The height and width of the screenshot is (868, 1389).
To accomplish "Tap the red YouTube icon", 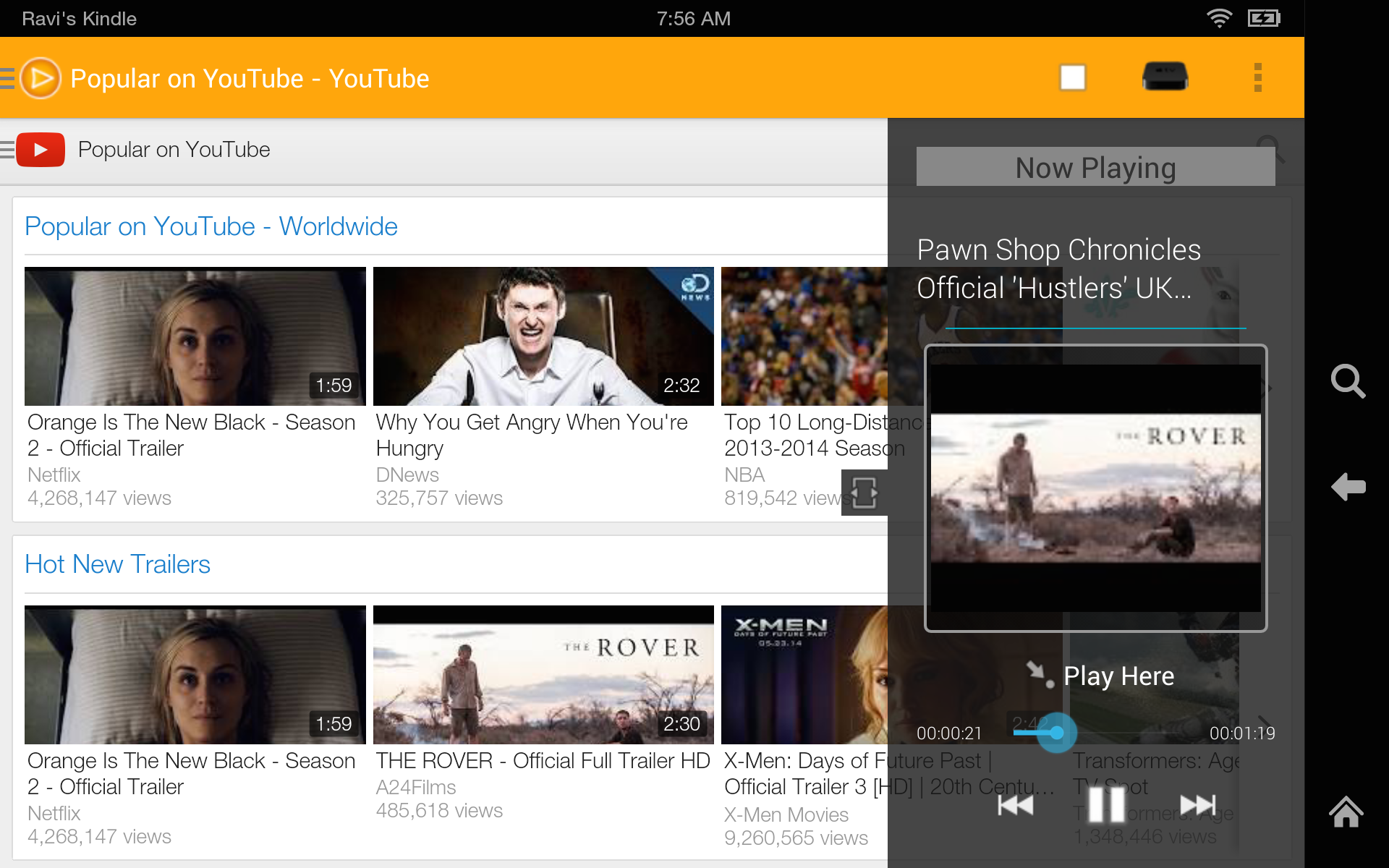I will [41, 149].
